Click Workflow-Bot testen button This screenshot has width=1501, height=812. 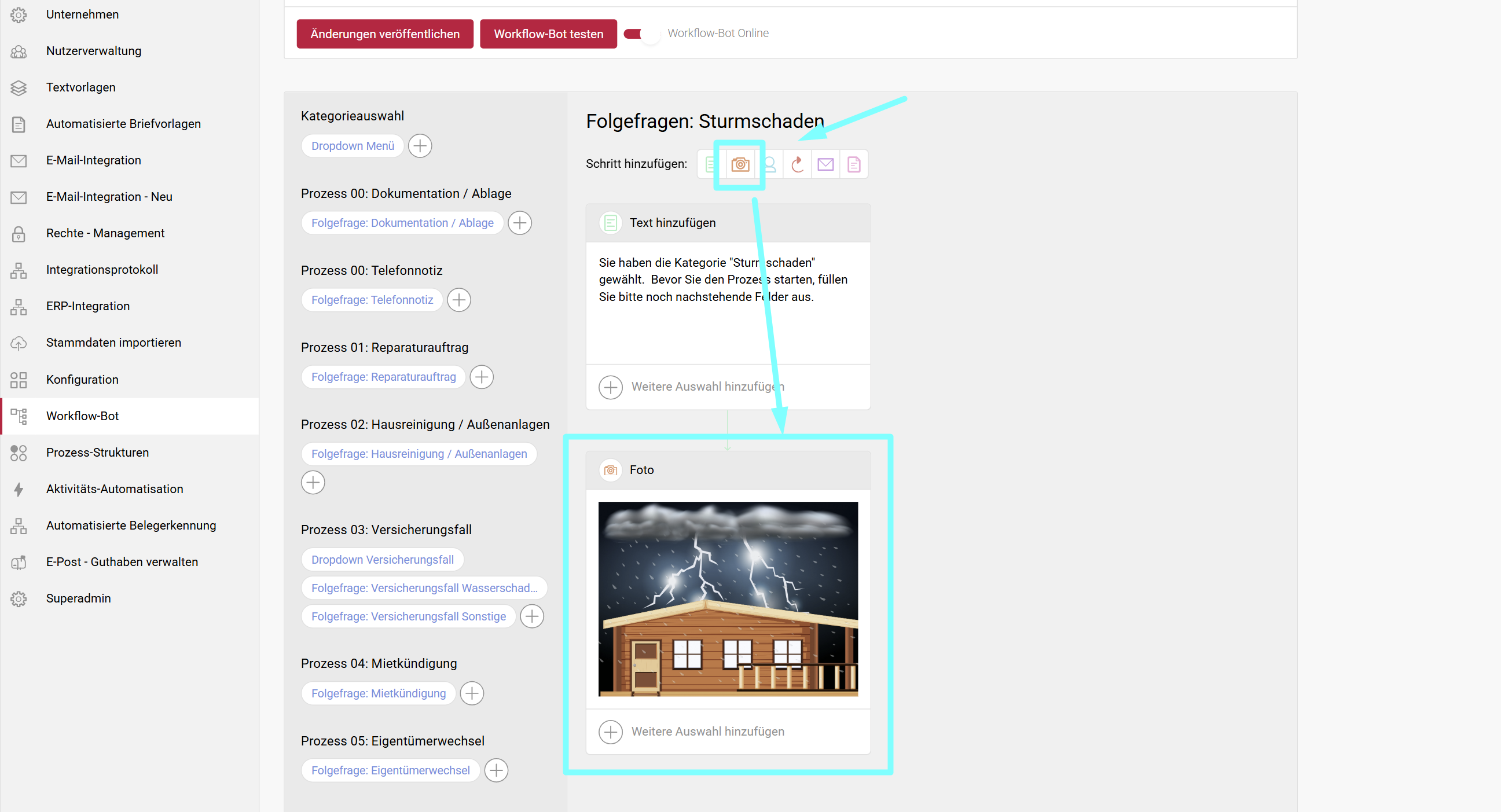[548, 34]
